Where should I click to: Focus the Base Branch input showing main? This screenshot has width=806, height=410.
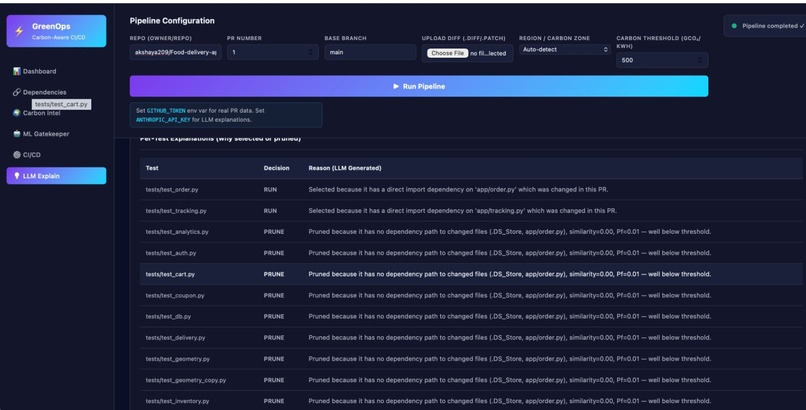coord(370,52)
